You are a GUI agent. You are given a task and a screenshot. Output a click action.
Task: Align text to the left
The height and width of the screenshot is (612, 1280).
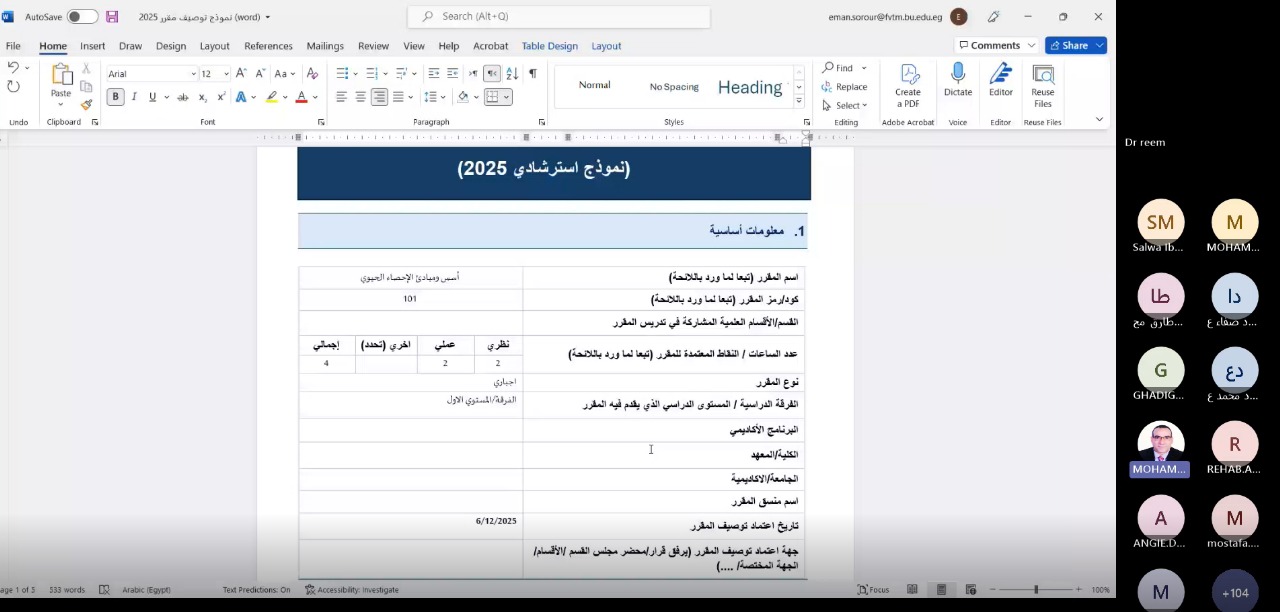341,97
